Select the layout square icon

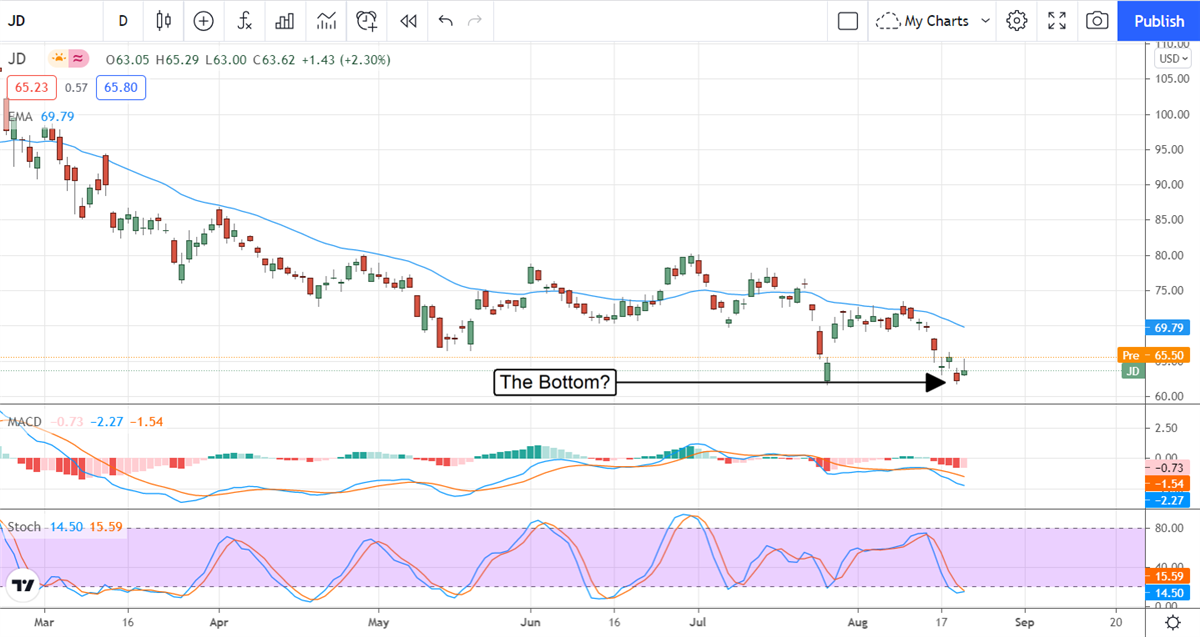(848, 20)
